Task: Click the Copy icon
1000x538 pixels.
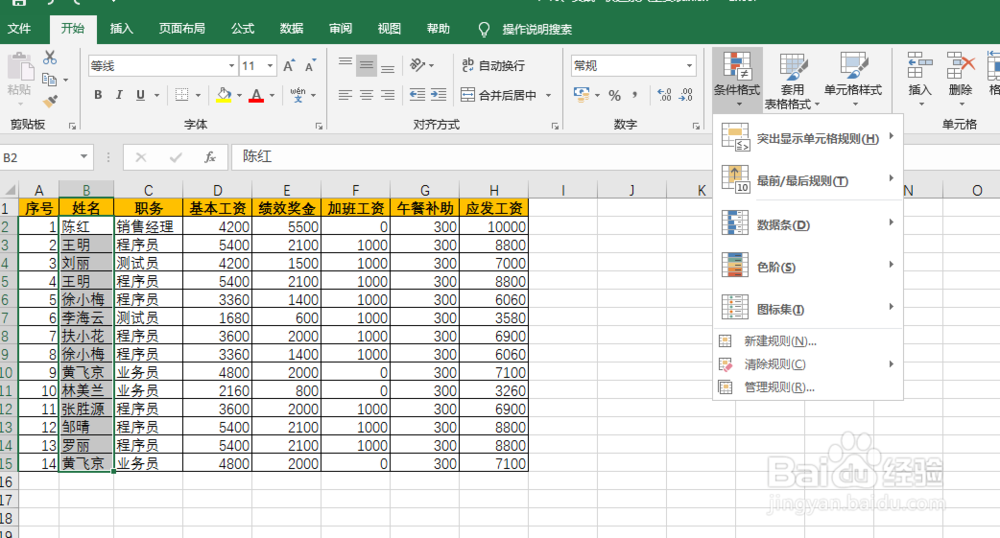Action: (x=49, y=80)
